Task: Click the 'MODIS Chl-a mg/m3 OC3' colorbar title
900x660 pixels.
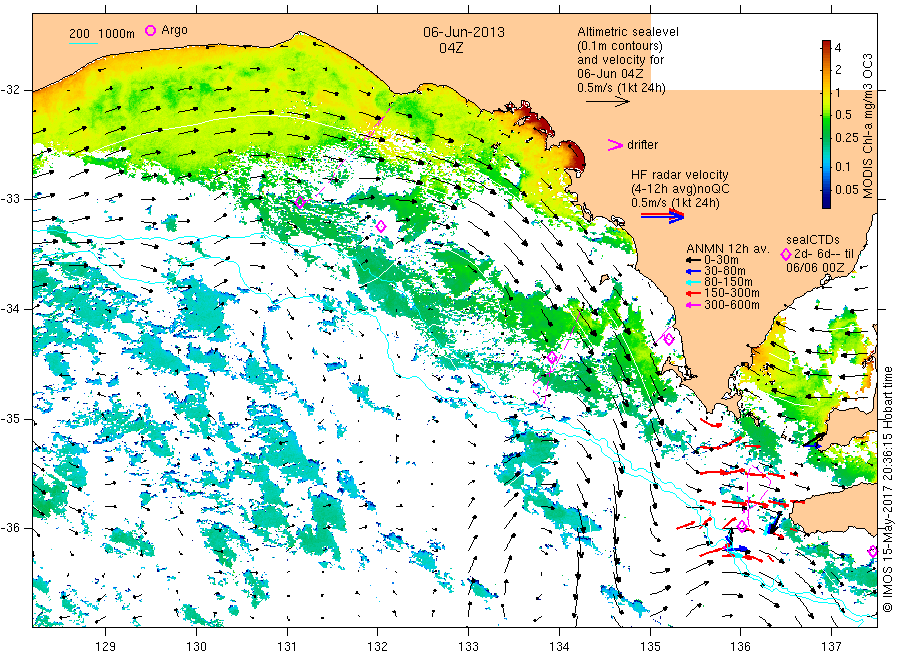Action: pyautogui.click(x=868, y=126)
